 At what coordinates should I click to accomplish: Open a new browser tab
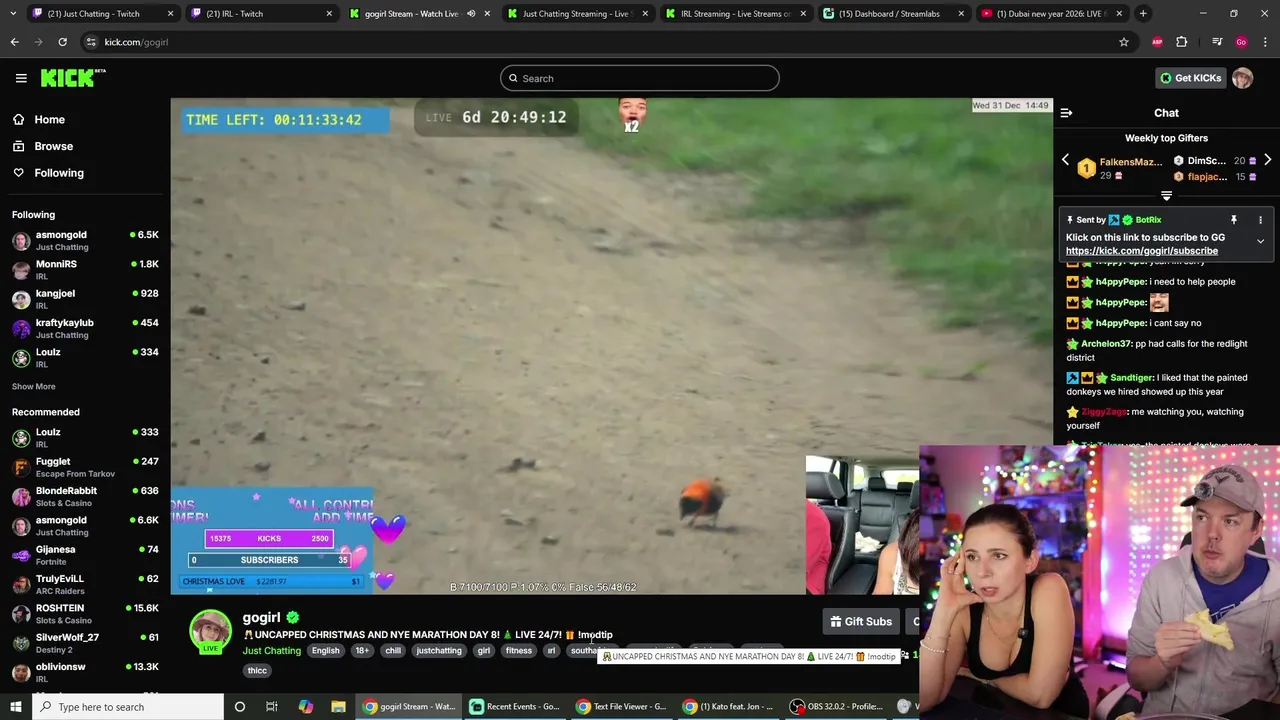pyautogui.click(x=1143, y=14)
